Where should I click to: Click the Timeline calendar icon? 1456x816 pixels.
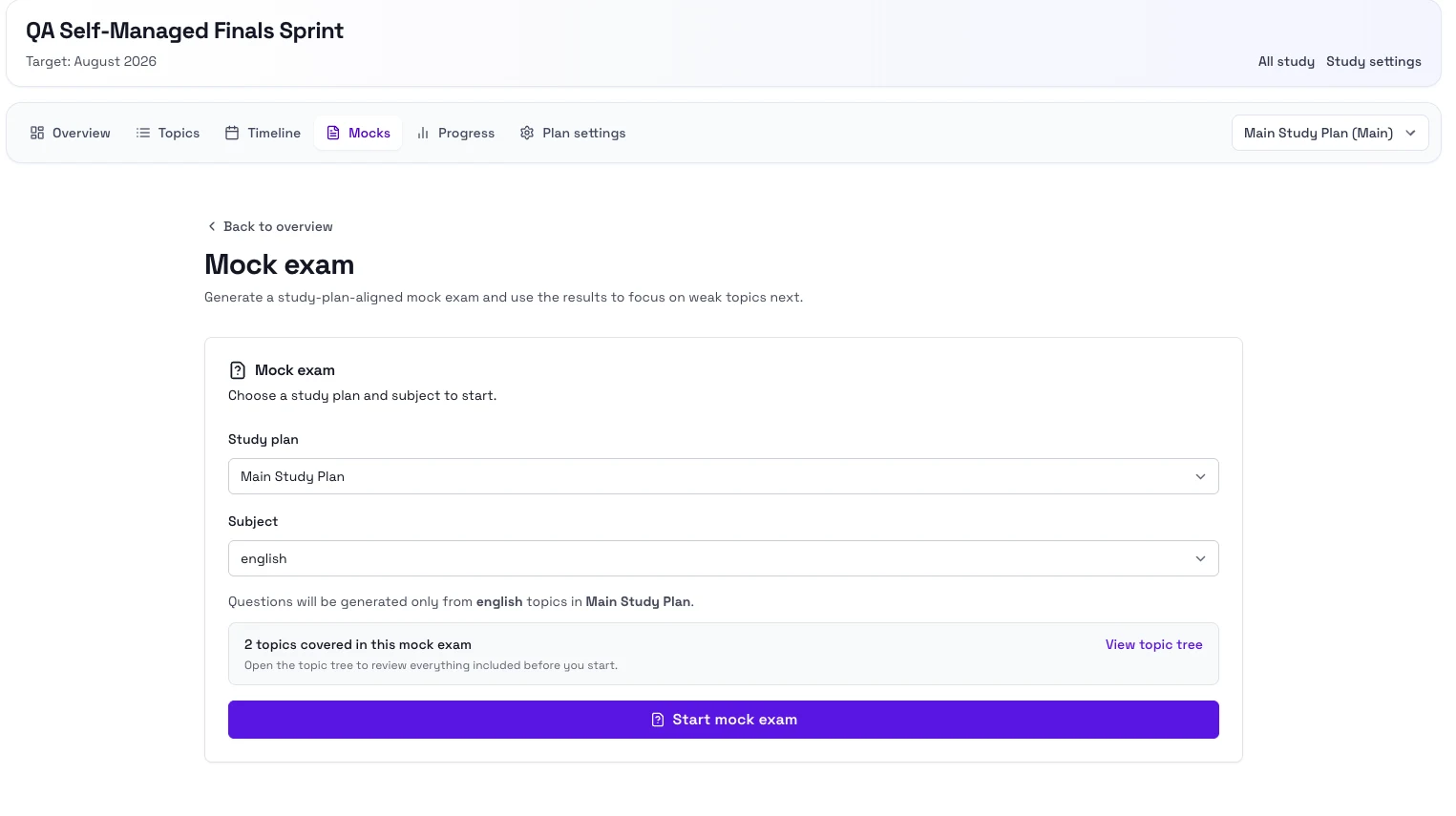pyautogui.click(x=232, y=134)
